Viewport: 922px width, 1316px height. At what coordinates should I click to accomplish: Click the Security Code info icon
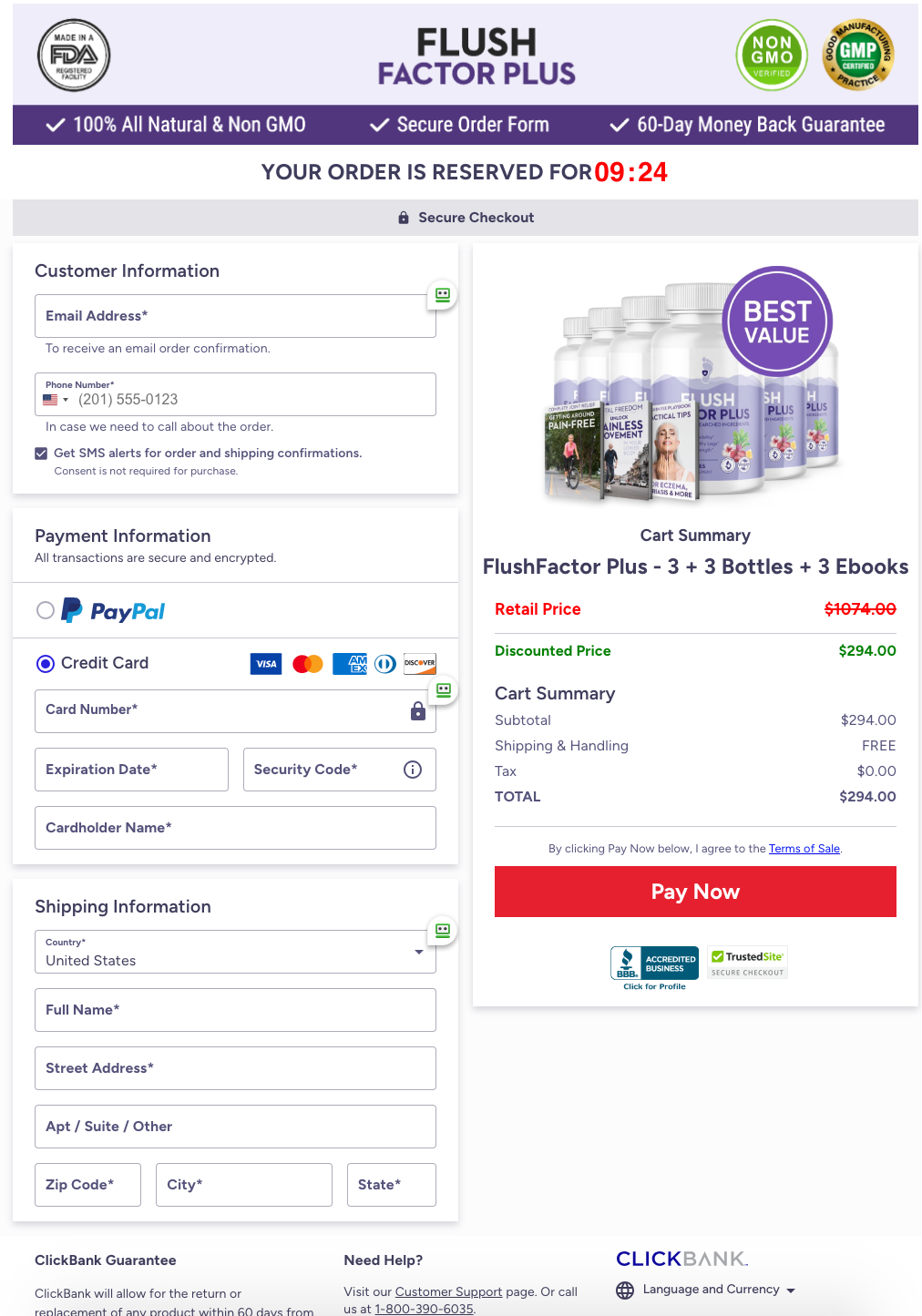coord(412,770)
